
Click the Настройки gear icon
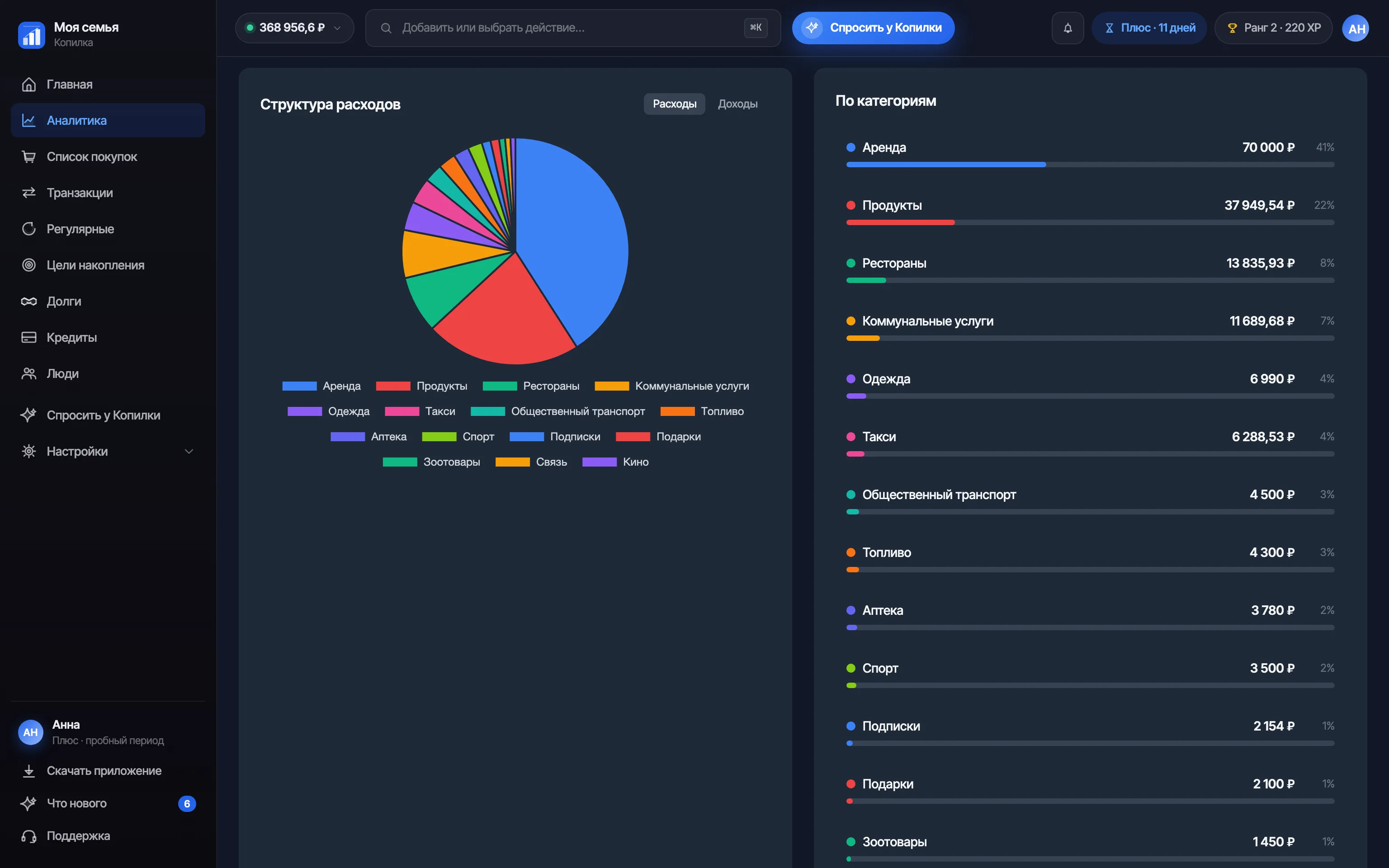point(28,451)
